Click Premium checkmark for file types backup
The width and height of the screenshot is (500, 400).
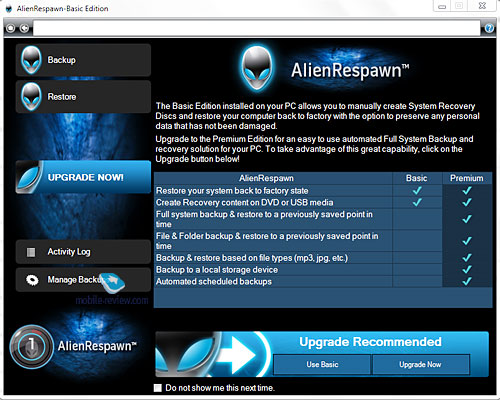click(467, 257)
